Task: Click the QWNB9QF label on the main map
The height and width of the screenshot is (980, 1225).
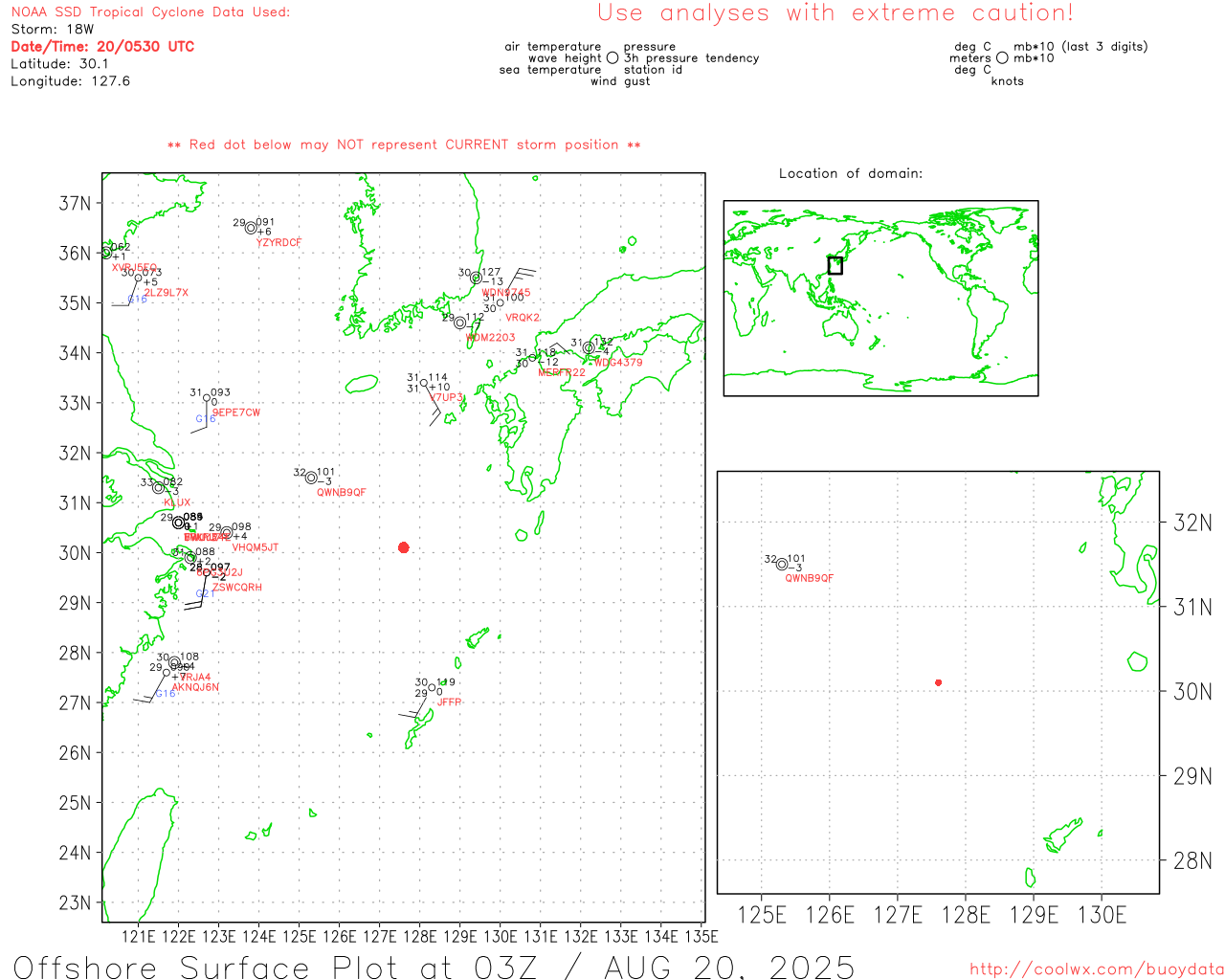Action: click(342, 492)
